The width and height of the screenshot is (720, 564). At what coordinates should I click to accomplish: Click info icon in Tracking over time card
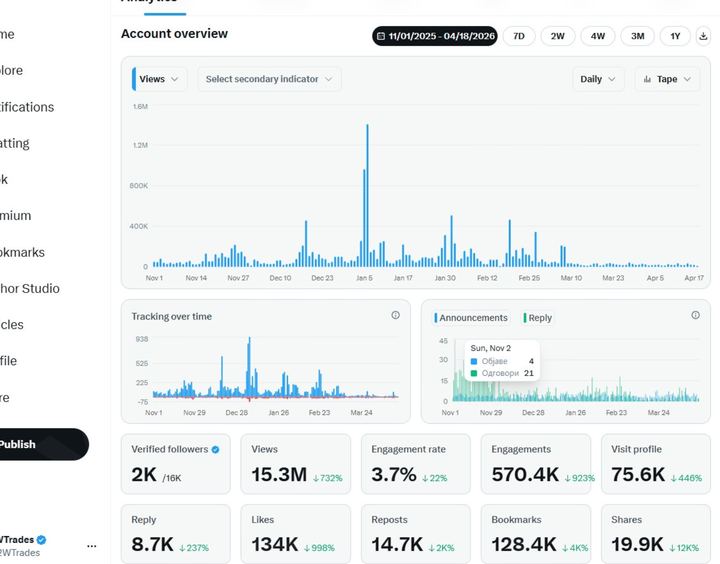click(395, 315)
